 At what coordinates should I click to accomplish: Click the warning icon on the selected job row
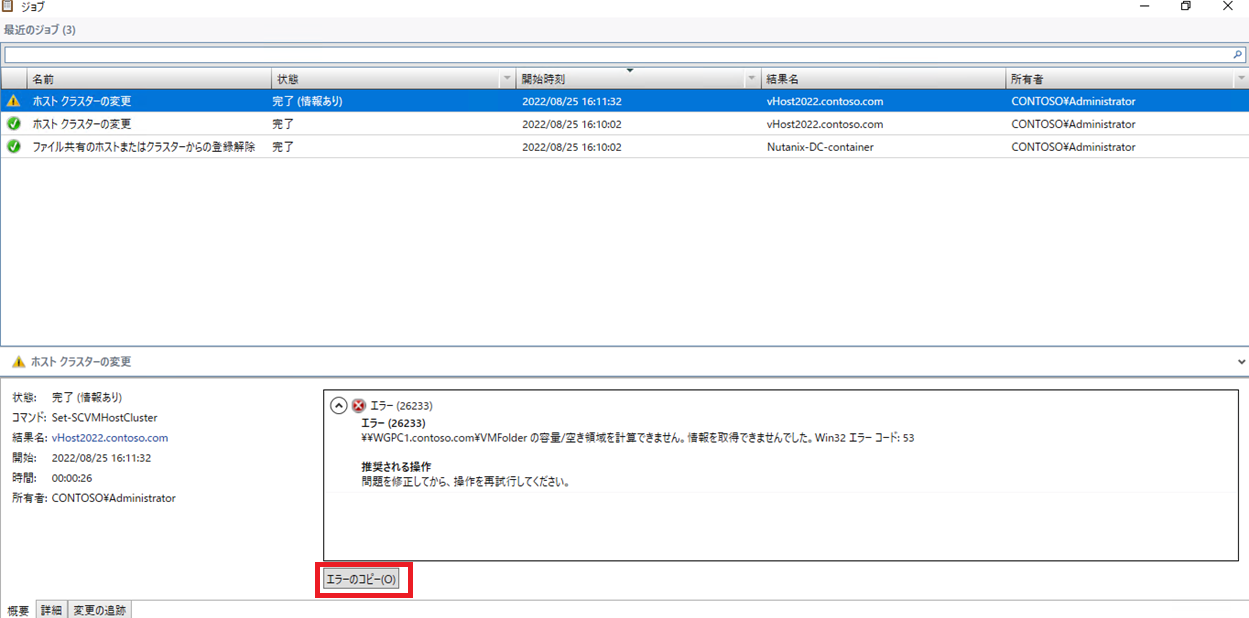(x=13, y=101)
